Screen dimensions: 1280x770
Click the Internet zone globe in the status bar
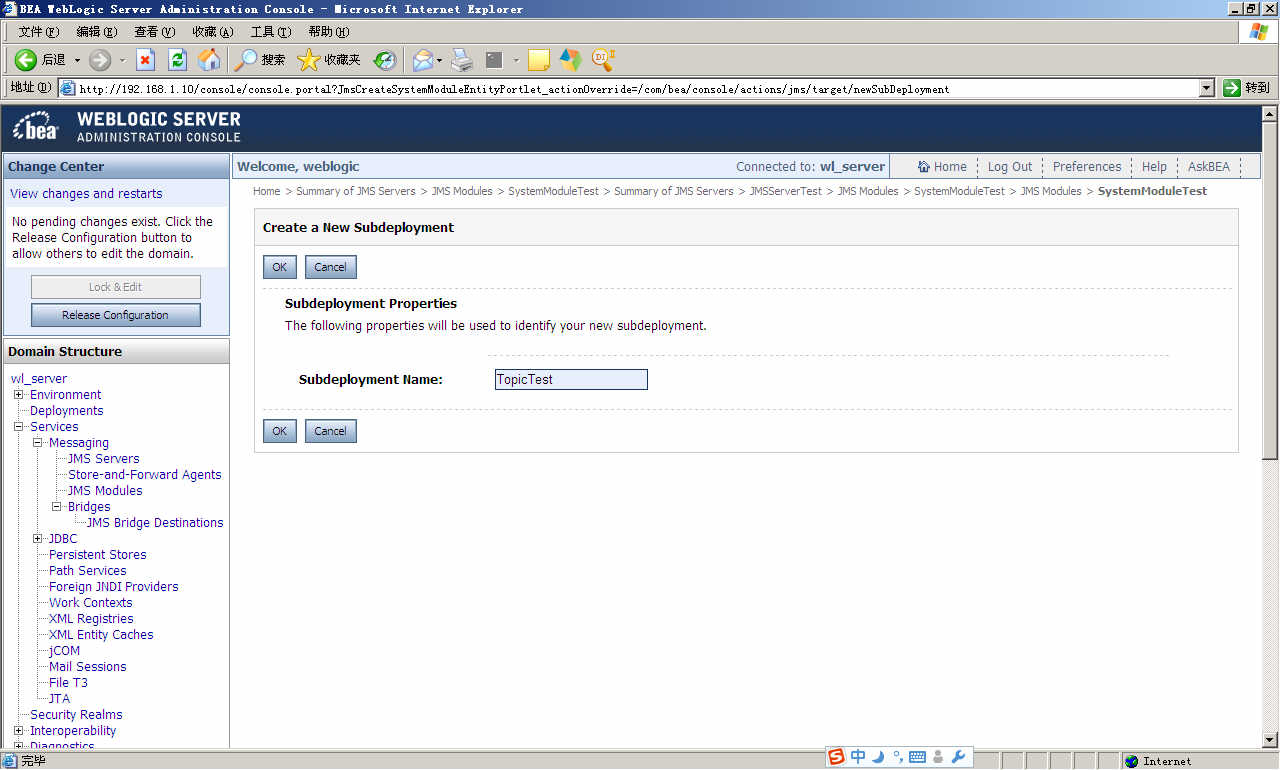[1132, 761]
